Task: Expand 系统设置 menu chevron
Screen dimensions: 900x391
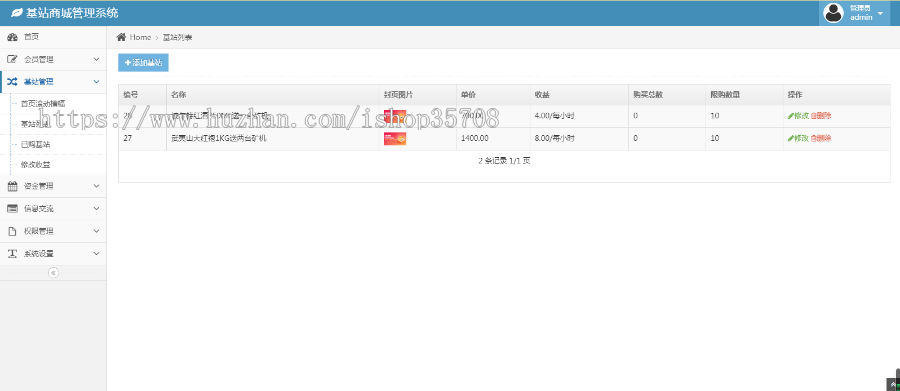Action: 96,253
